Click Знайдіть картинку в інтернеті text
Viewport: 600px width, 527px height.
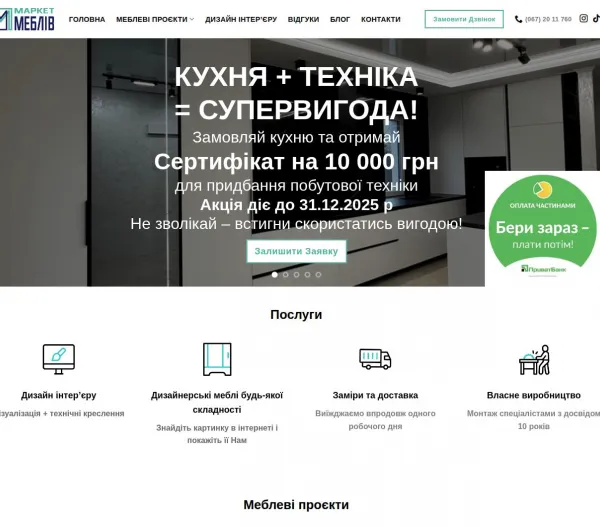point(217,434)
